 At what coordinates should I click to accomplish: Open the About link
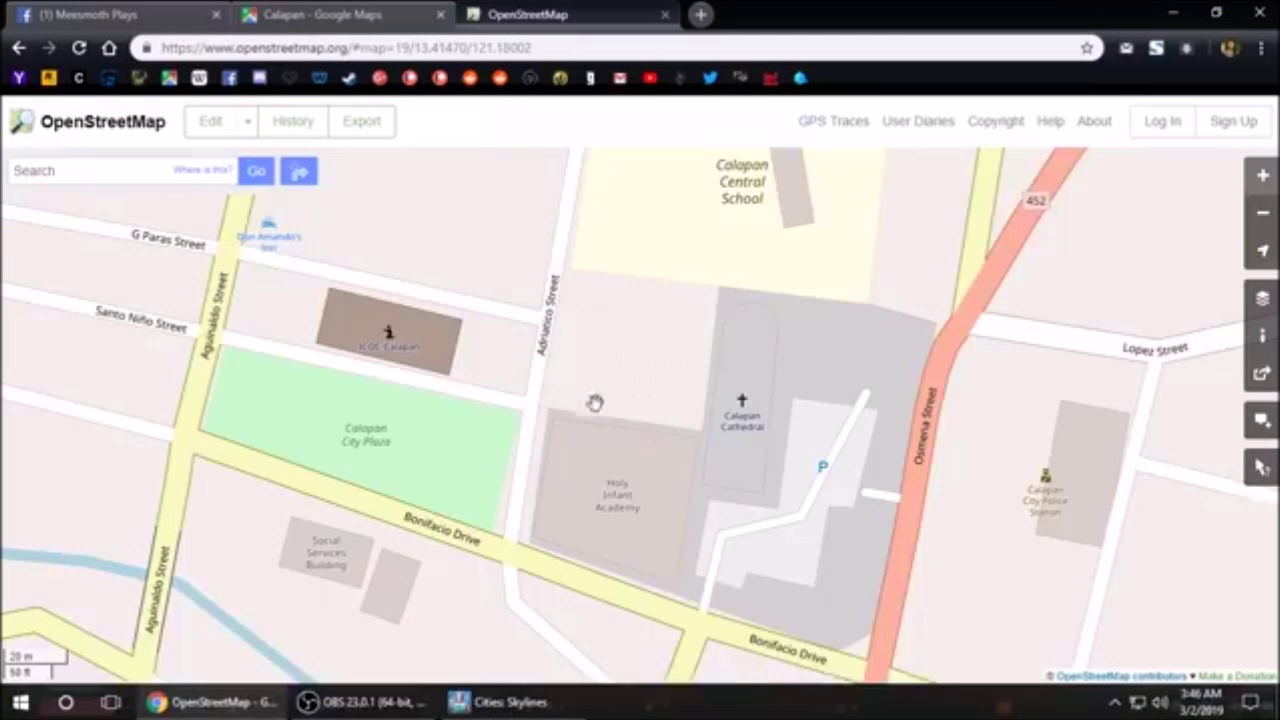coord(1094,121)
